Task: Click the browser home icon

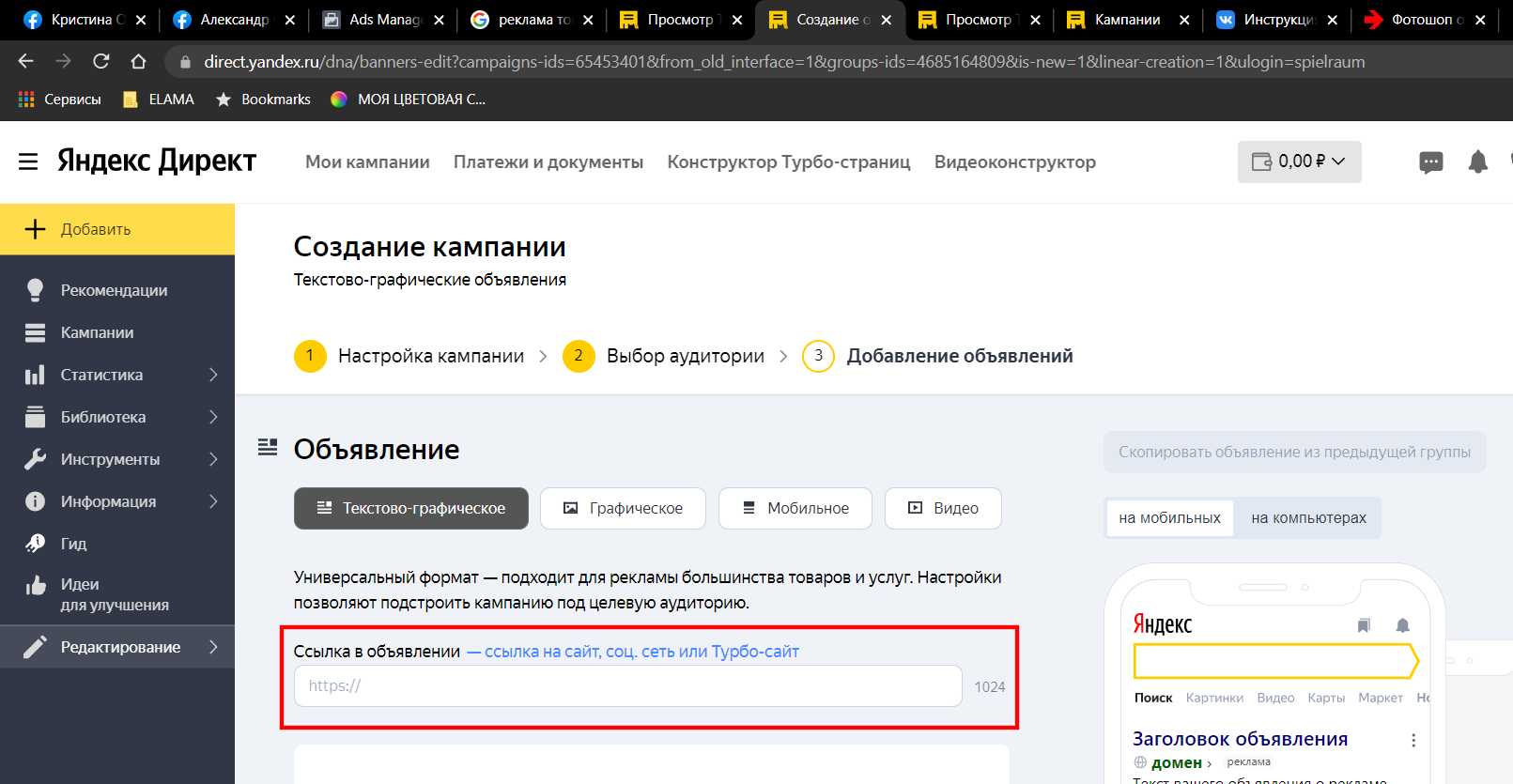Action: (x=139, y=62)
